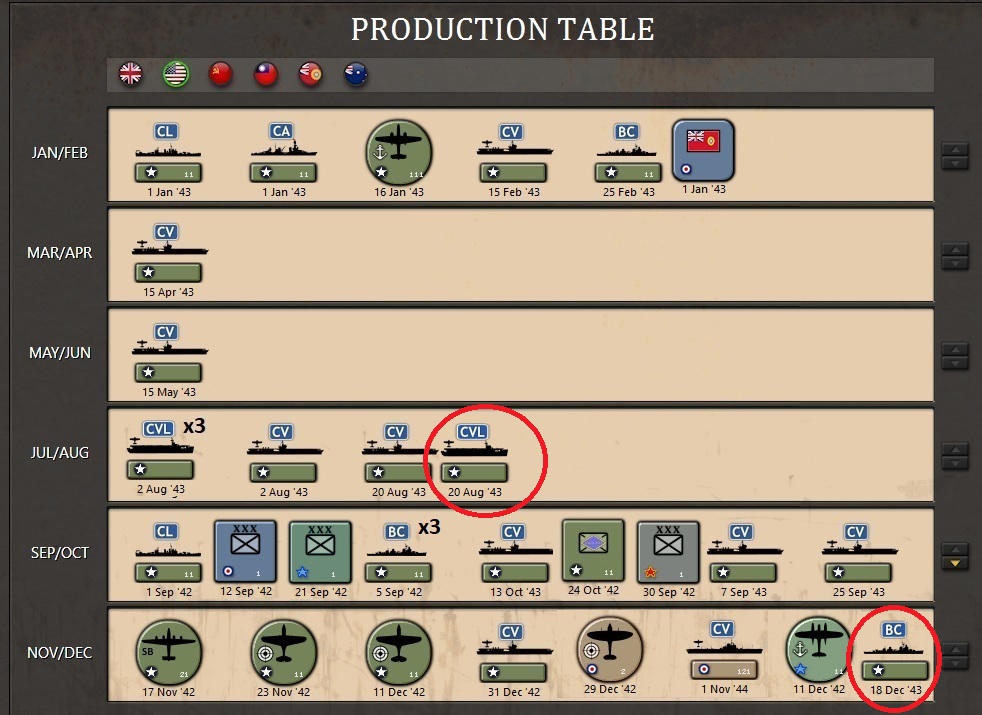Toggle the British flag nation filter
Image resolution: width=982 pixels, height=715 pixels.
click(x=130, y=73)
